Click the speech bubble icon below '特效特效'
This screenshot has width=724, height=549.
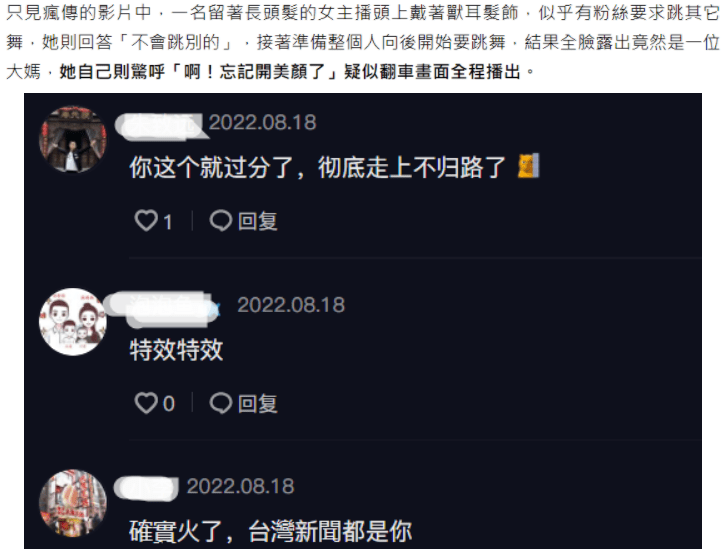pyautogui.click(x=221, y=403)
